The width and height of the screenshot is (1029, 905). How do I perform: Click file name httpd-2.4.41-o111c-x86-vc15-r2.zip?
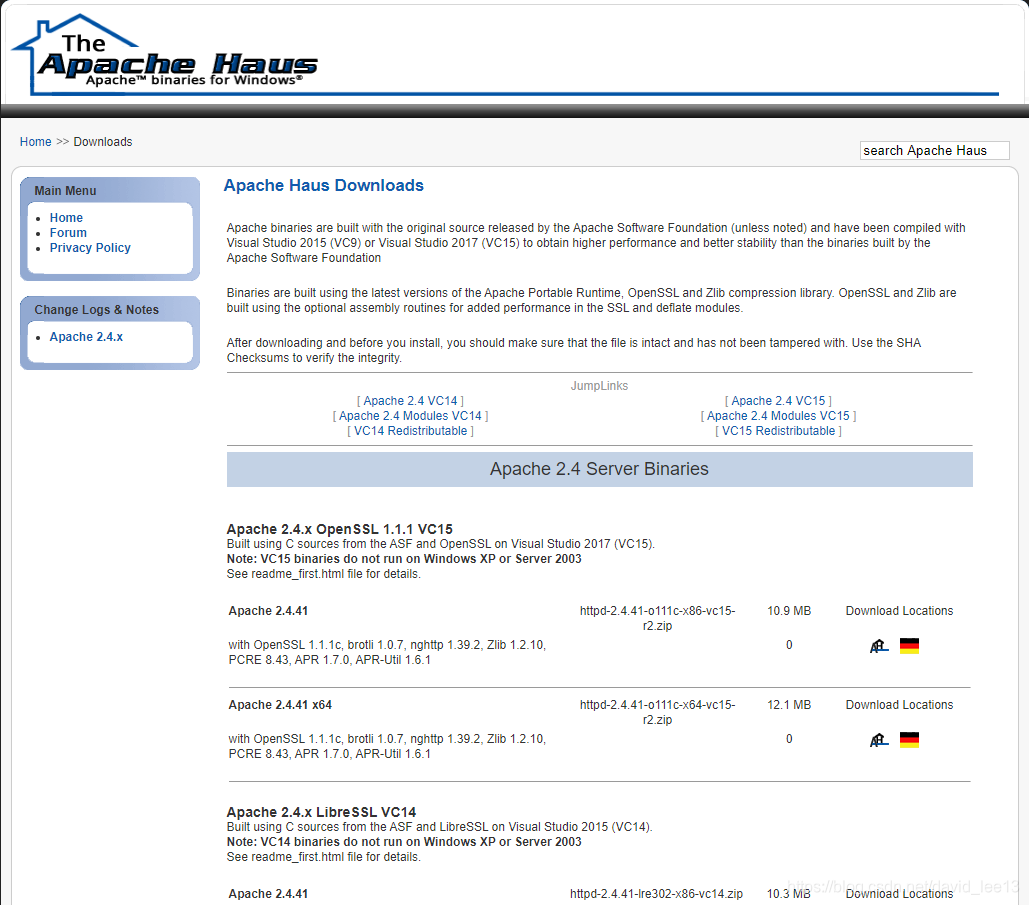(657, 618)
